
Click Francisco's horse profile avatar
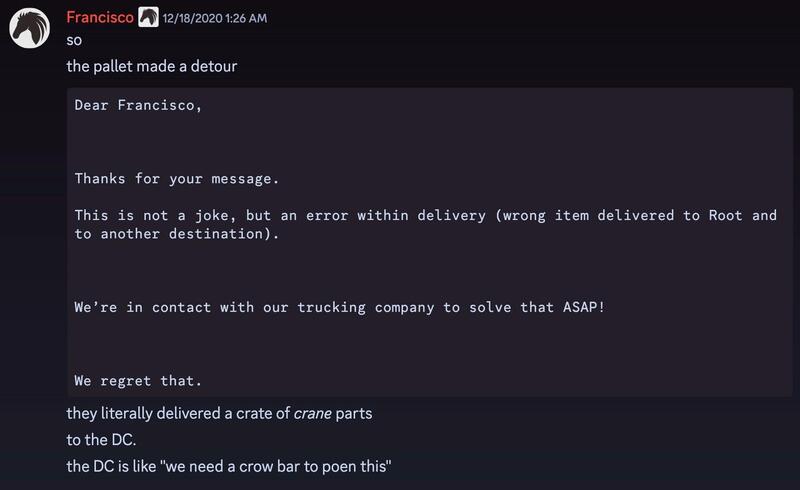(x=30, y=28)
